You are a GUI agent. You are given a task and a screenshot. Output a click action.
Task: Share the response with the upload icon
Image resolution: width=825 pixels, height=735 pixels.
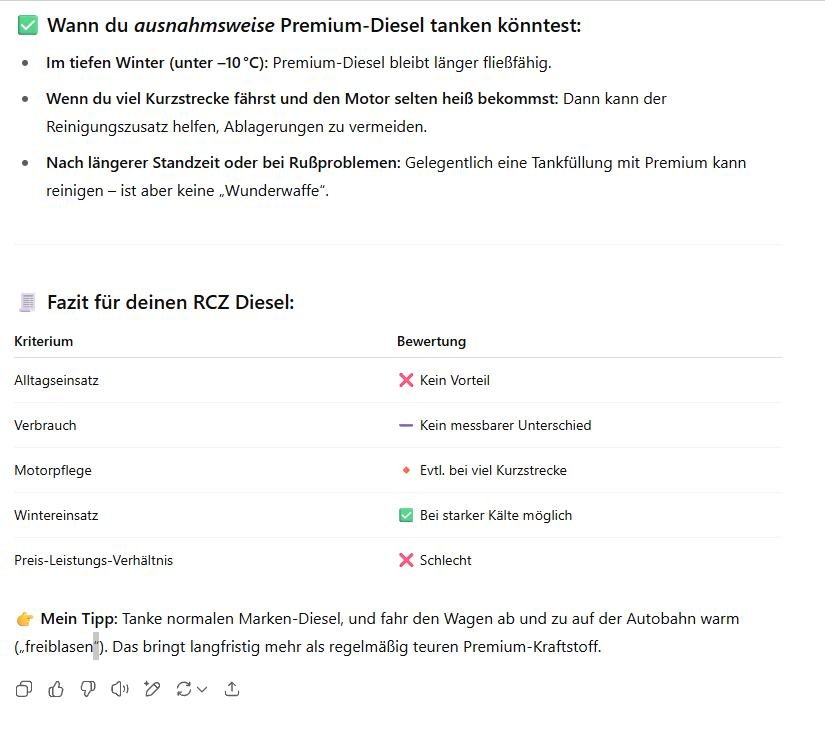click(x=232, y=689)
